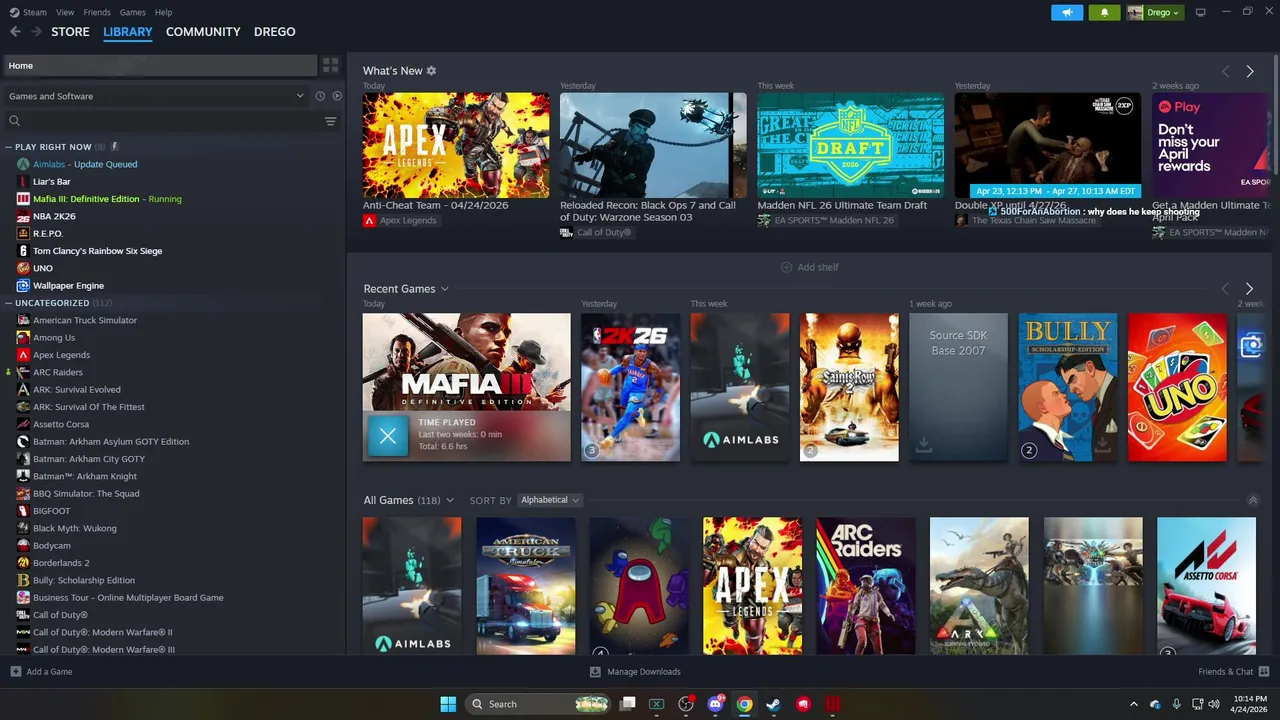Open the blue announcements megaphone button

pyautogui.click(x=1067, y=12)
